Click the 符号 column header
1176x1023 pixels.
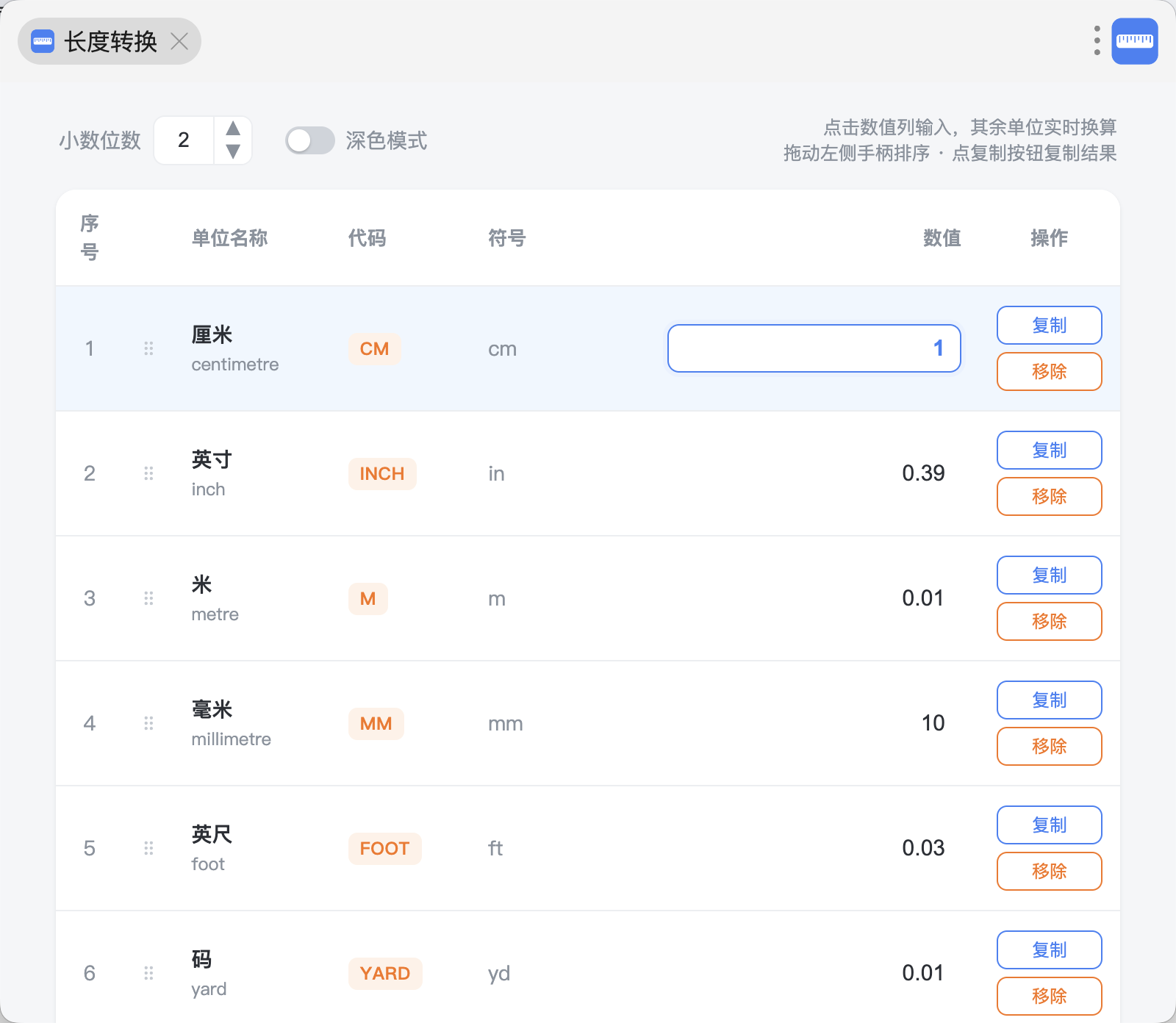point(507,237)
